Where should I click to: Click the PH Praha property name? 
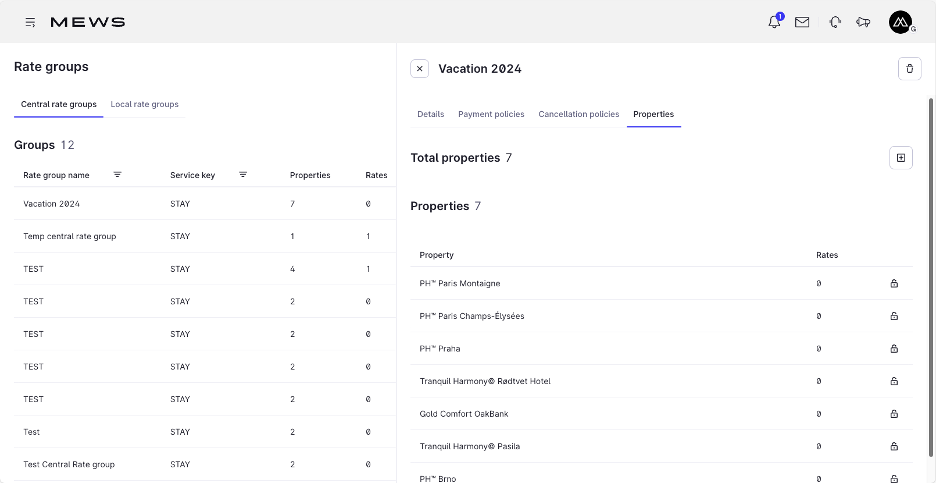tap(440, 349)
